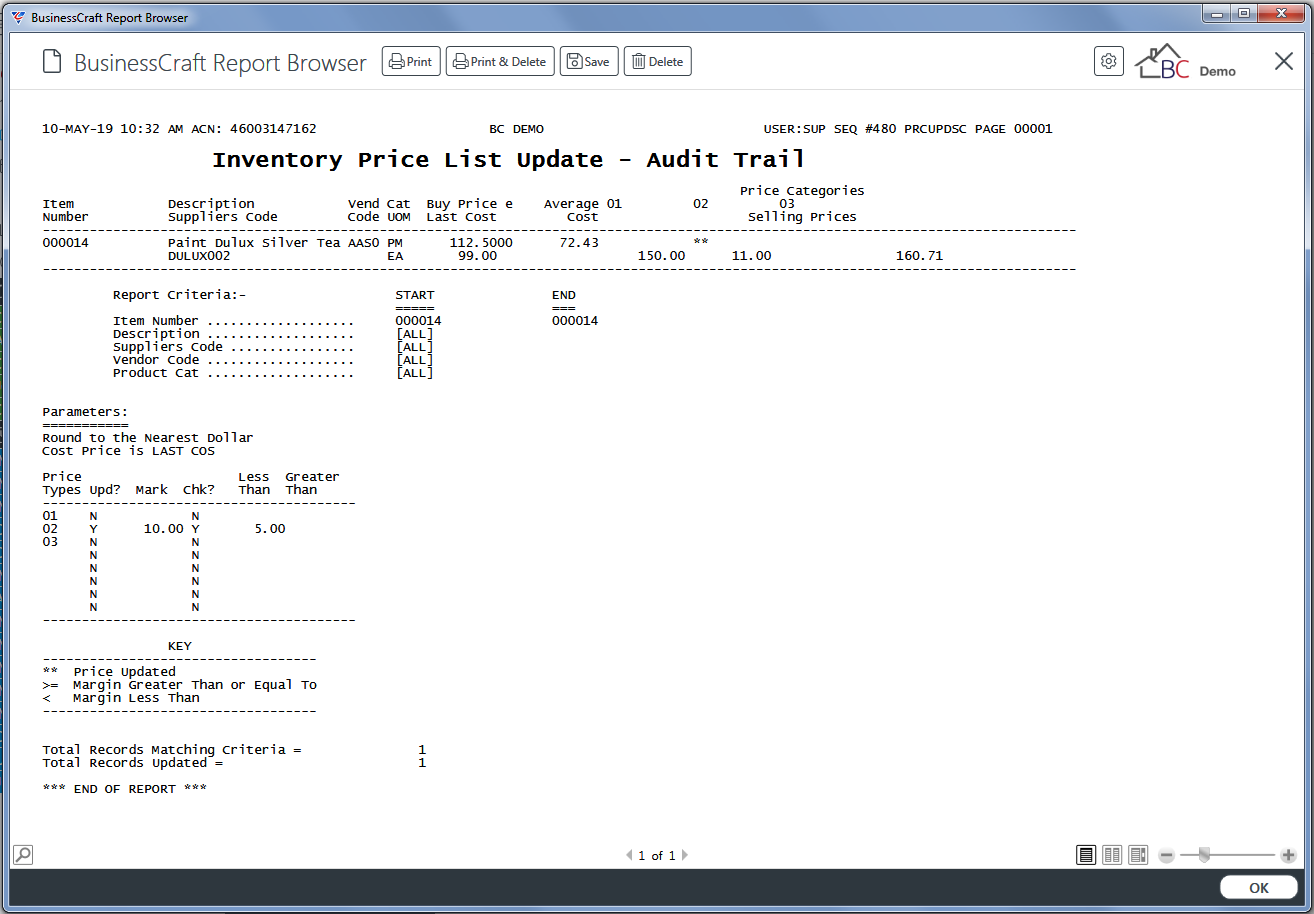The height and width of the screenshot is (914, 1314).
Task: Click the '1 of 1' page indicator
Action: pos(657,856)
